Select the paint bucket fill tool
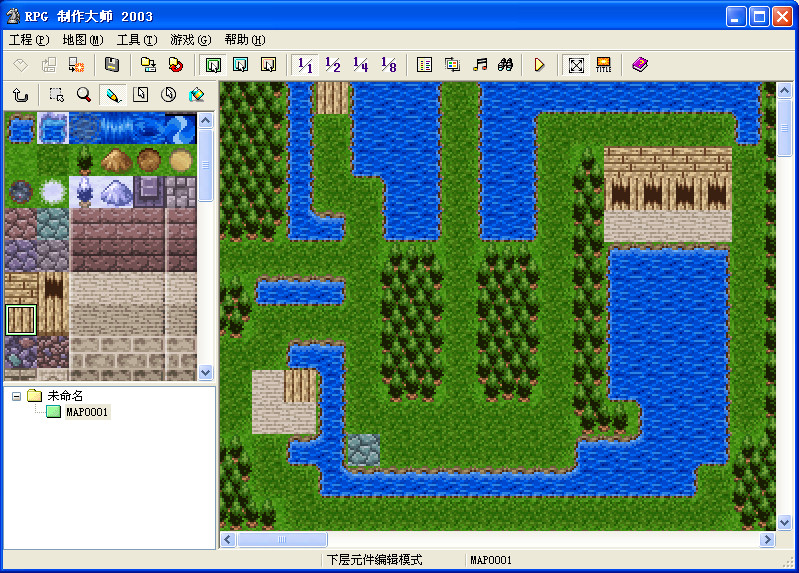Image resolution: width=799 pixels, height=573 pixels. pos(196,95)
